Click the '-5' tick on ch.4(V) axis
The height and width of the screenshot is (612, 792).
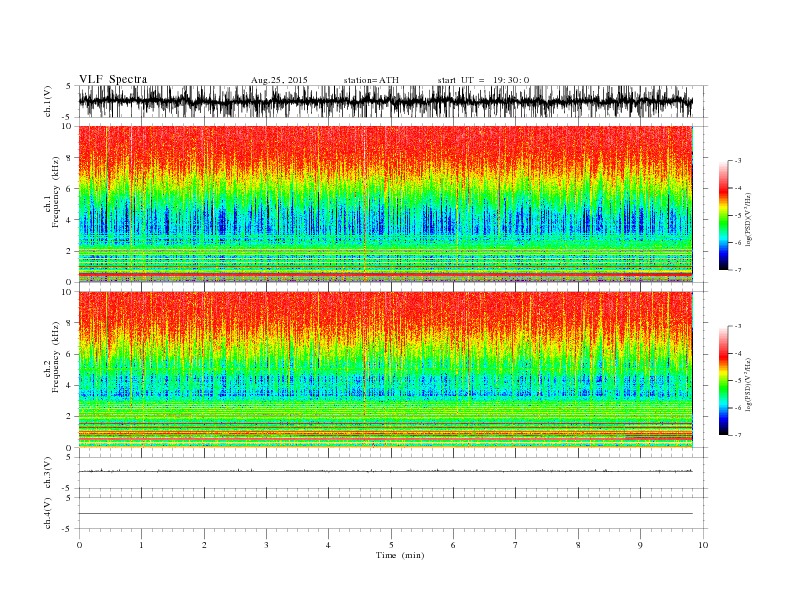click(67, 529)
